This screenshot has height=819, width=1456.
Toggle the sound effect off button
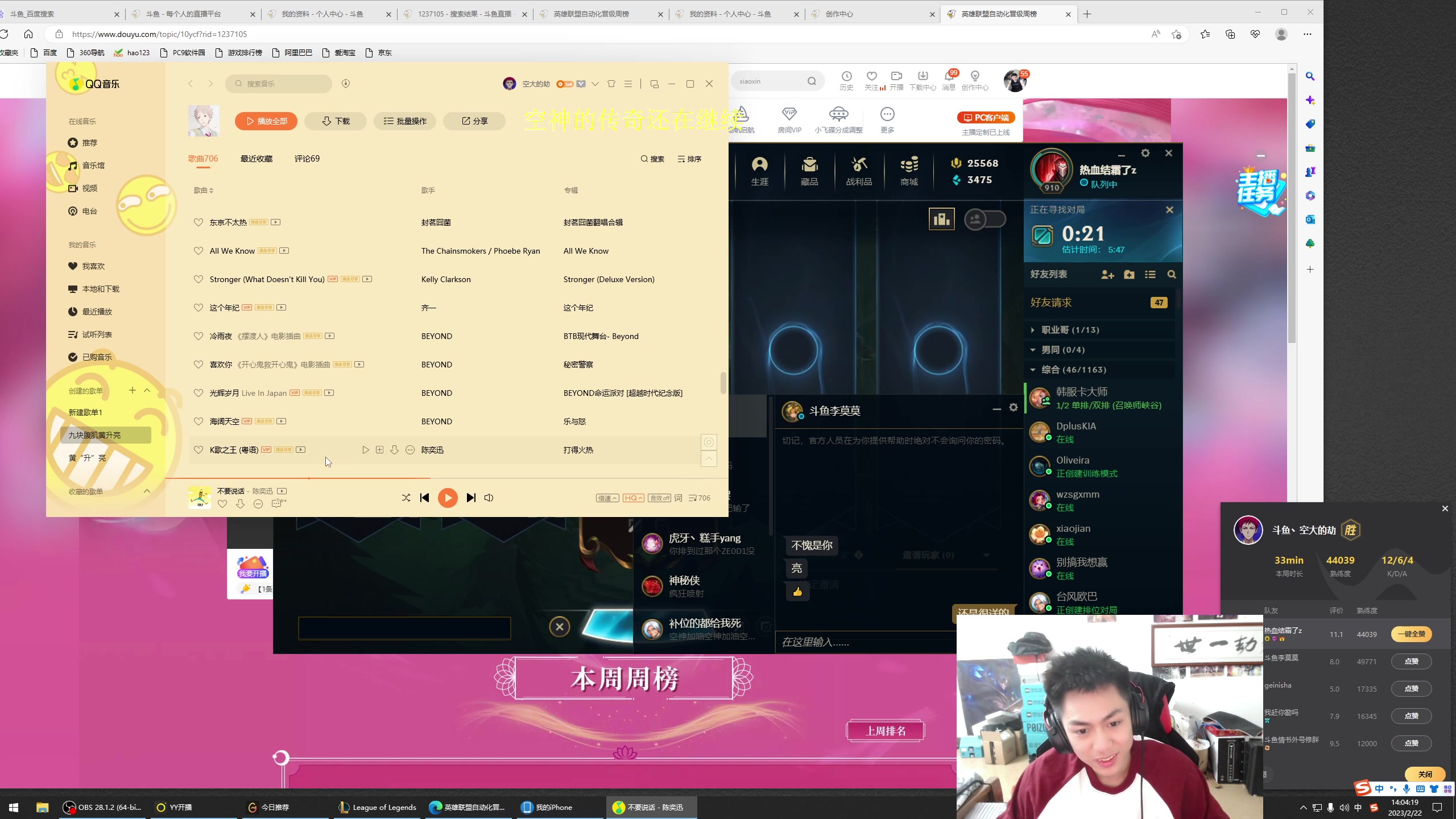(660, 498)
